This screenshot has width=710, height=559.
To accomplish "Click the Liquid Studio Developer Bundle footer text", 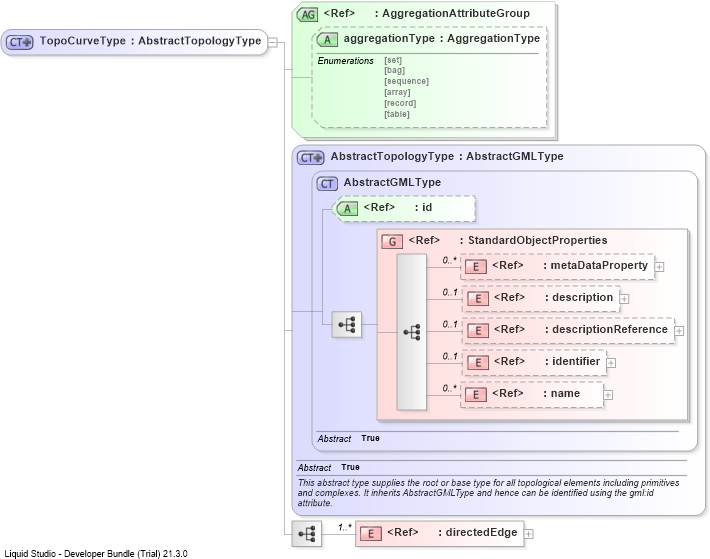I will 96,554.
